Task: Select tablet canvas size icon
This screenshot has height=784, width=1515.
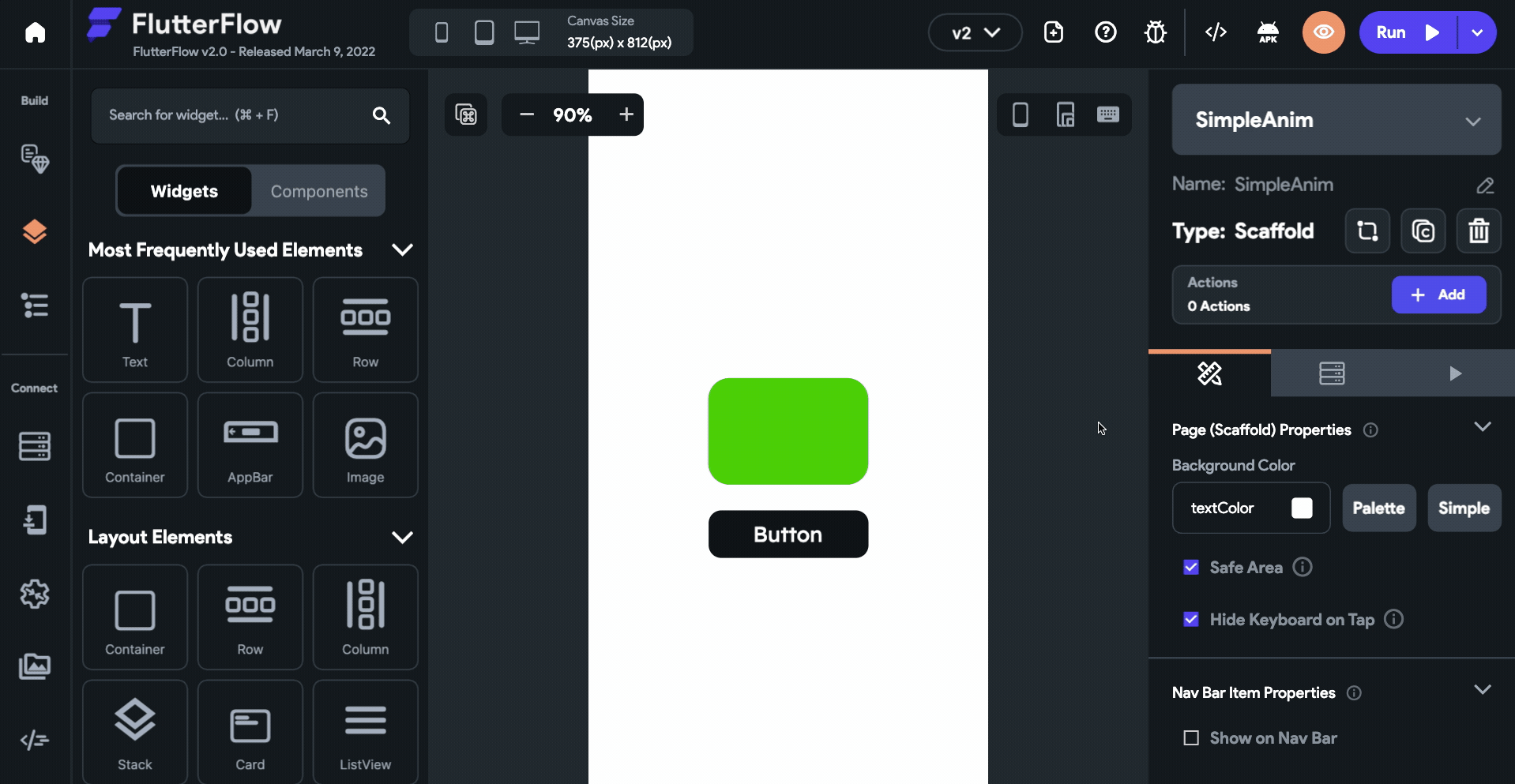Action: [484, 32]
